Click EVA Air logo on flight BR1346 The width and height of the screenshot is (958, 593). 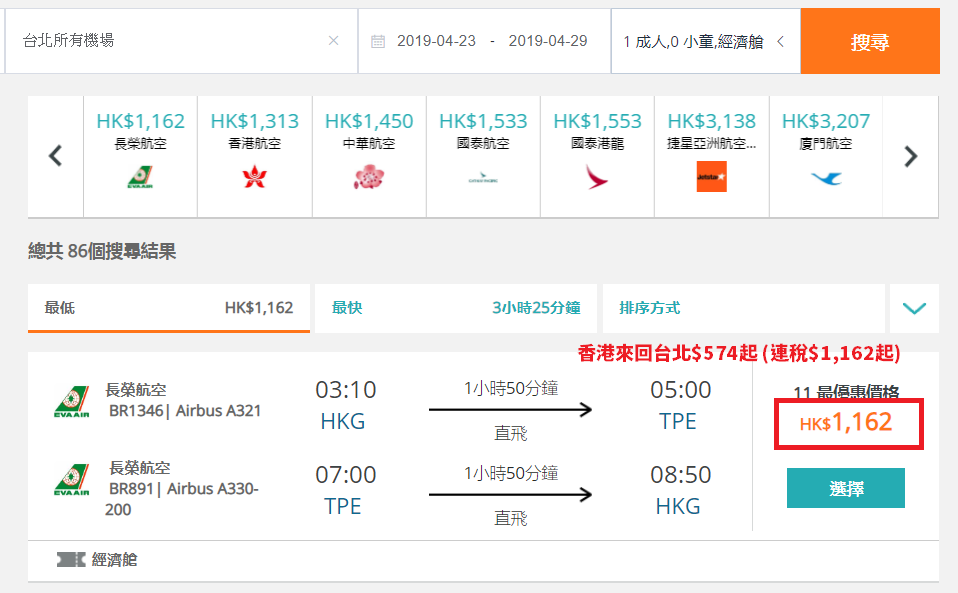[72, 402]
